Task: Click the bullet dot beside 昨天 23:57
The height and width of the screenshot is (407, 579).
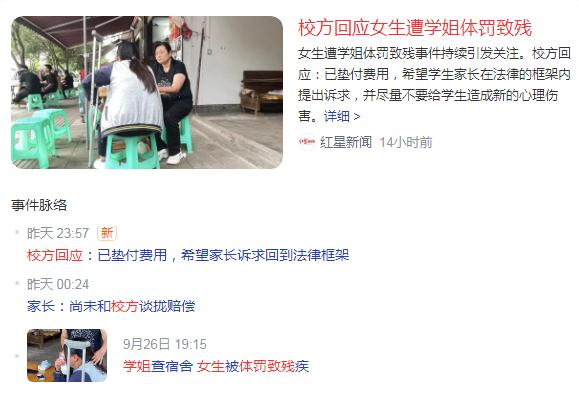Action: click(x=17, y=232)
